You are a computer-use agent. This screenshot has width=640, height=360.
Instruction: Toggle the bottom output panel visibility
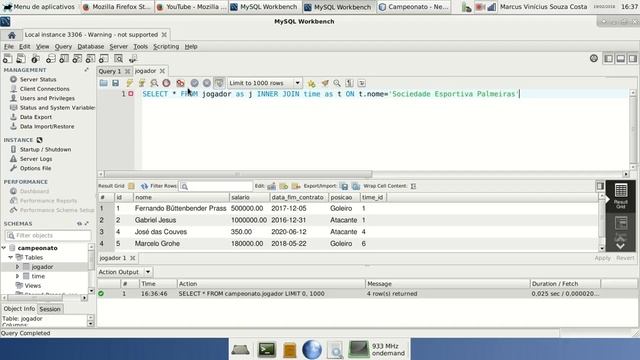[x=621, y=59]
